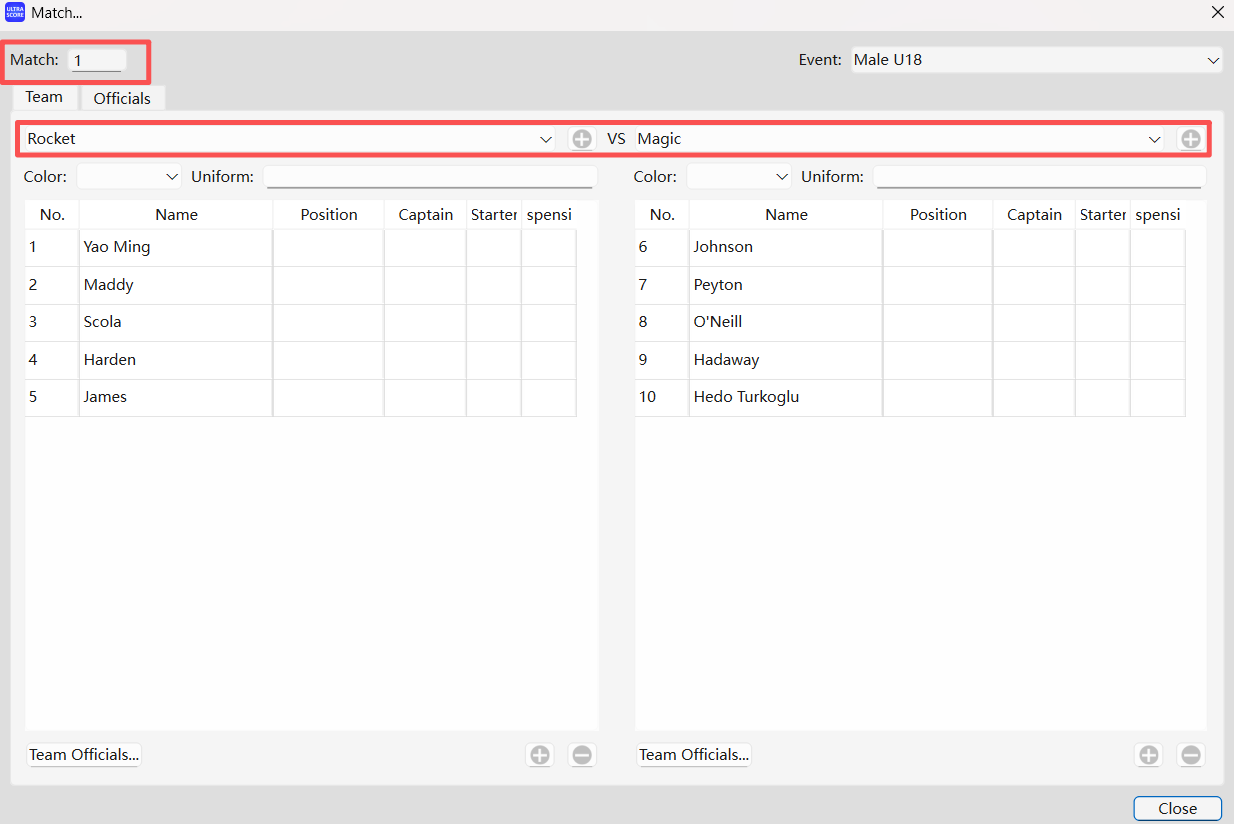Screen dimensions: 1234x824
Task: Expand the Event dropdown showing Male U18
Action: click(x=1036, y=60)
